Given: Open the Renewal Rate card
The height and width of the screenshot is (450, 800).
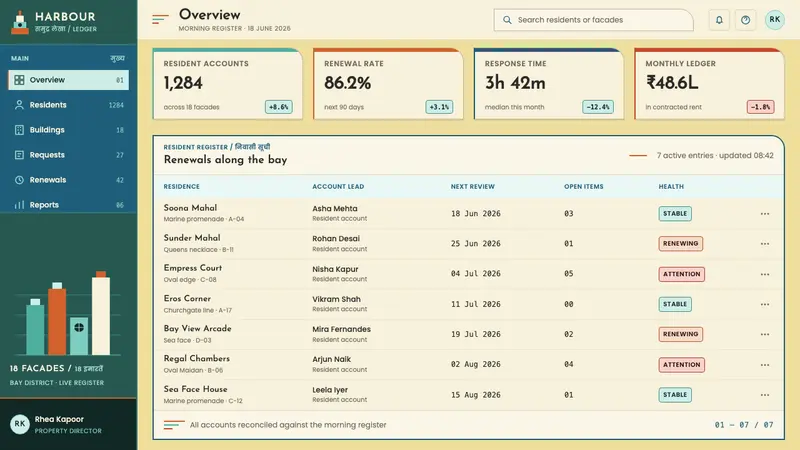Looking at the screenshot, I should tap(388, 84).
